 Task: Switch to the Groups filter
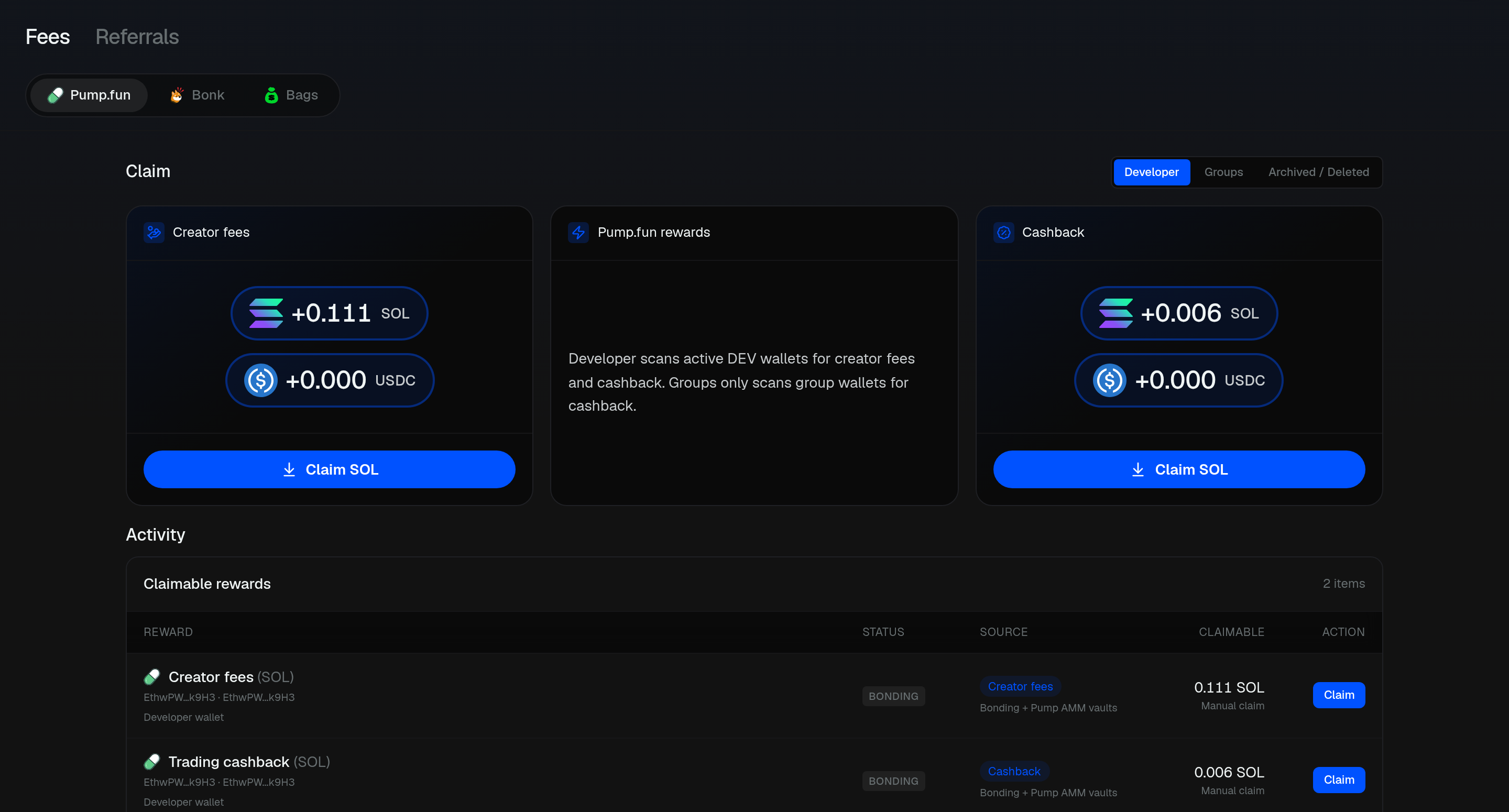coord(1223,172)
